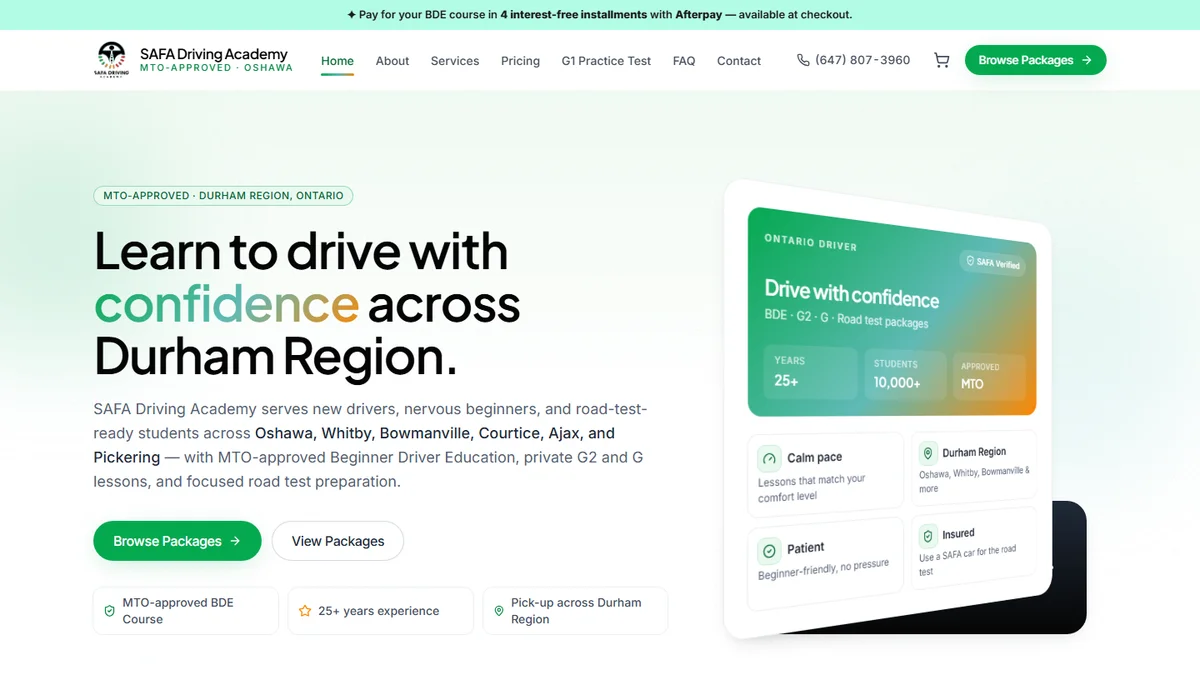
Task: Go to the Home nav item
Action: tap(337, 61)
